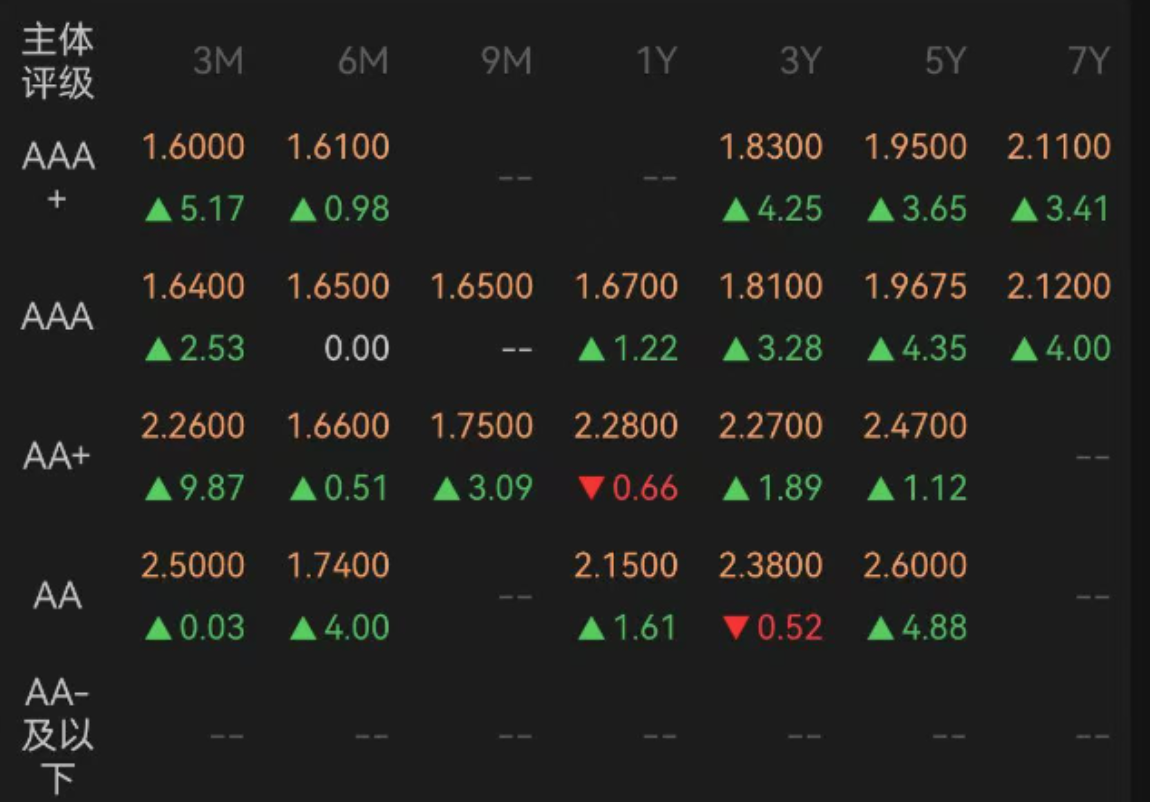Select the 主体评级 header label
This screenshot has height=802, width=1150.
[x=58, y=61]
